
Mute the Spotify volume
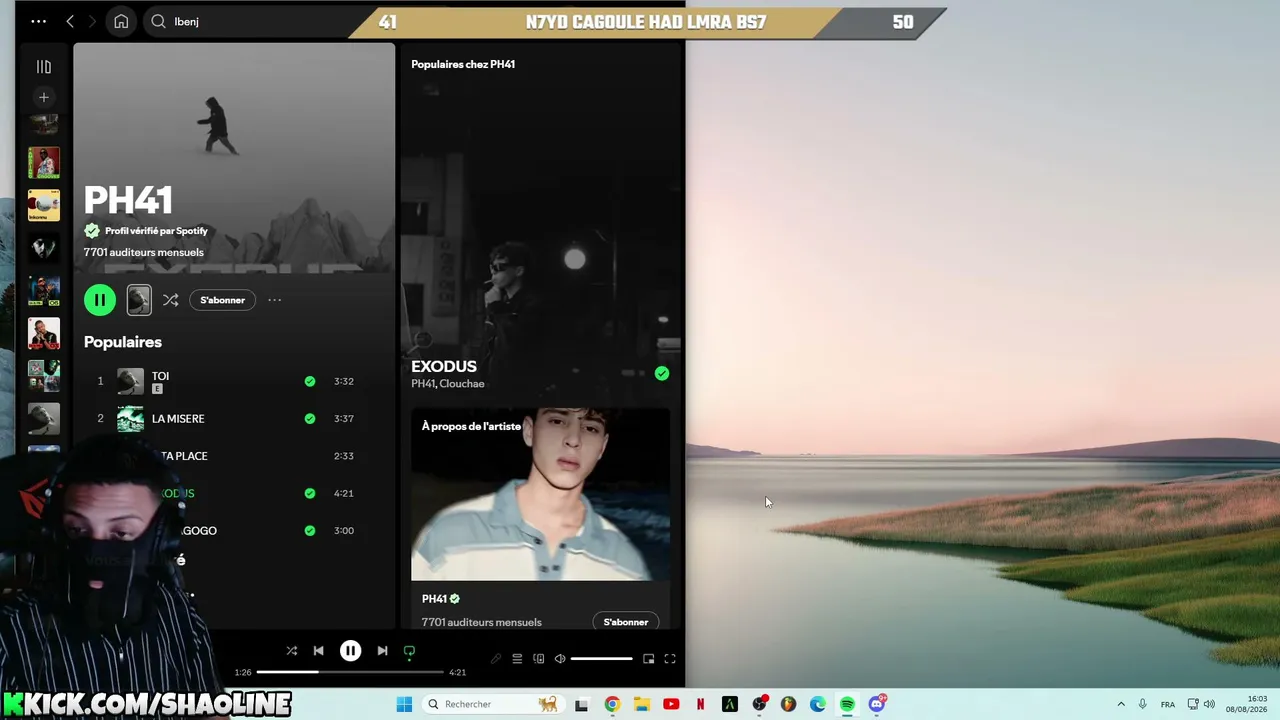click(560, 659)
